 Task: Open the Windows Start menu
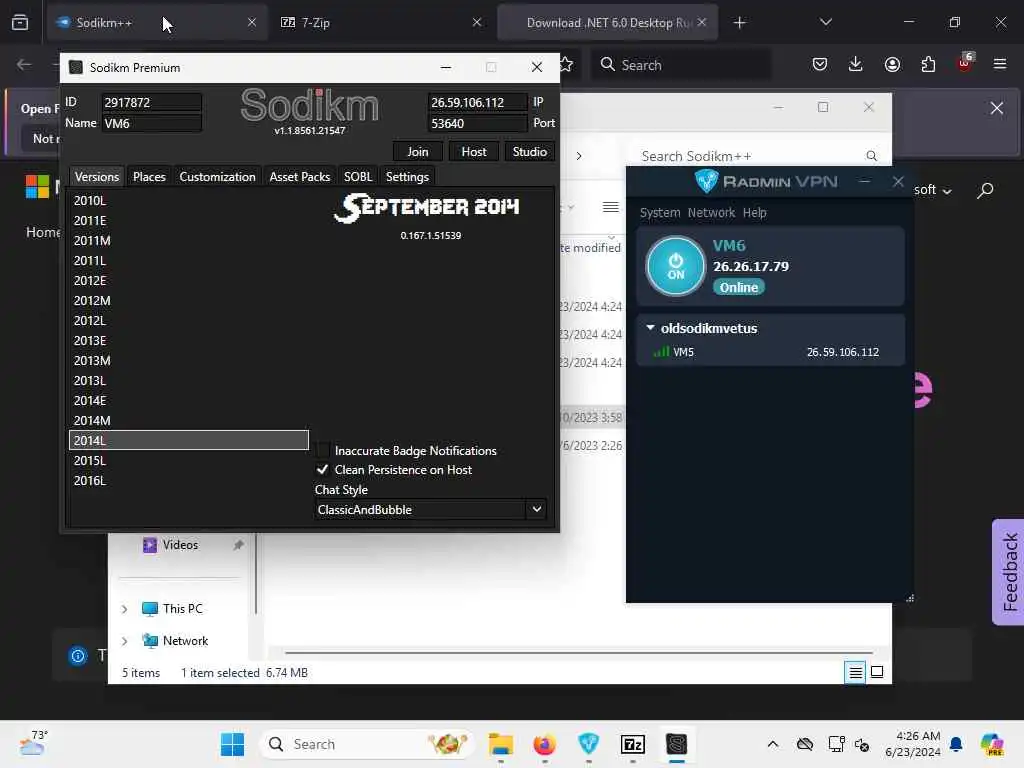[x=232, y=744]
